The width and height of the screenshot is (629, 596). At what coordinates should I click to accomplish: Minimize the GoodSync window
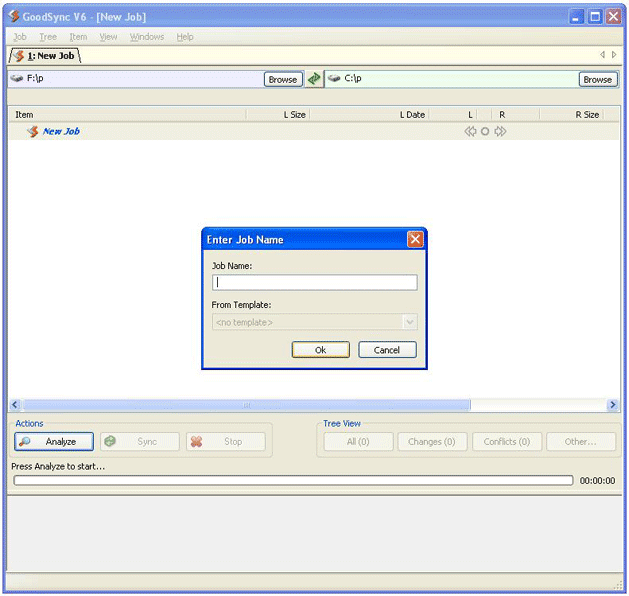576,17
